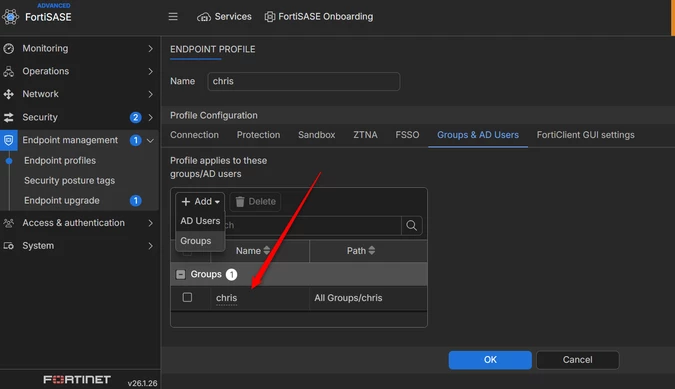Image resolution: width=675 pixels, height=389 pixels.
Task: Switch to the Sandbox tab
Action: click(316, 135)
